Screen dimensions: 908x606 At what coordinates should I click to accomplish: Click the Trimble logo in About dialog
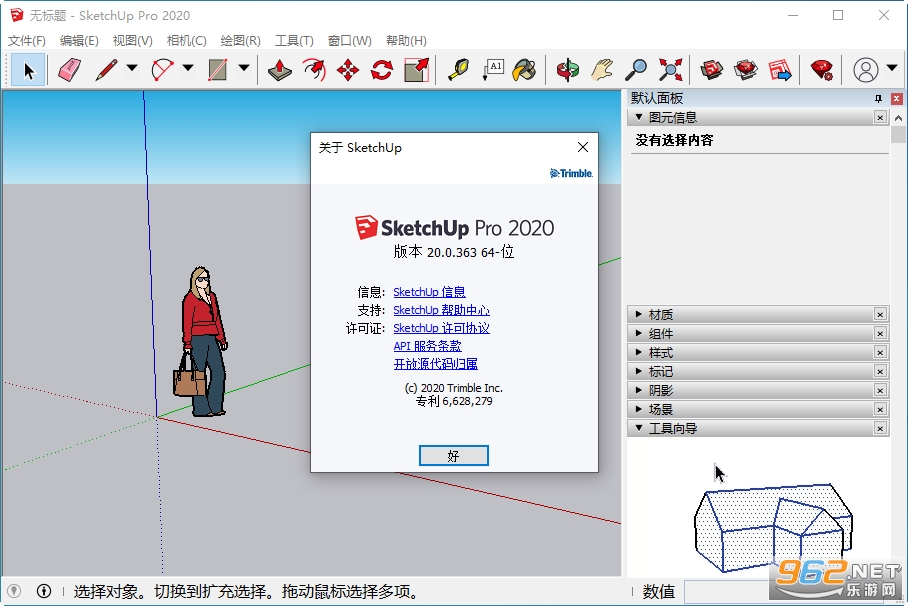tap(571, 173)
